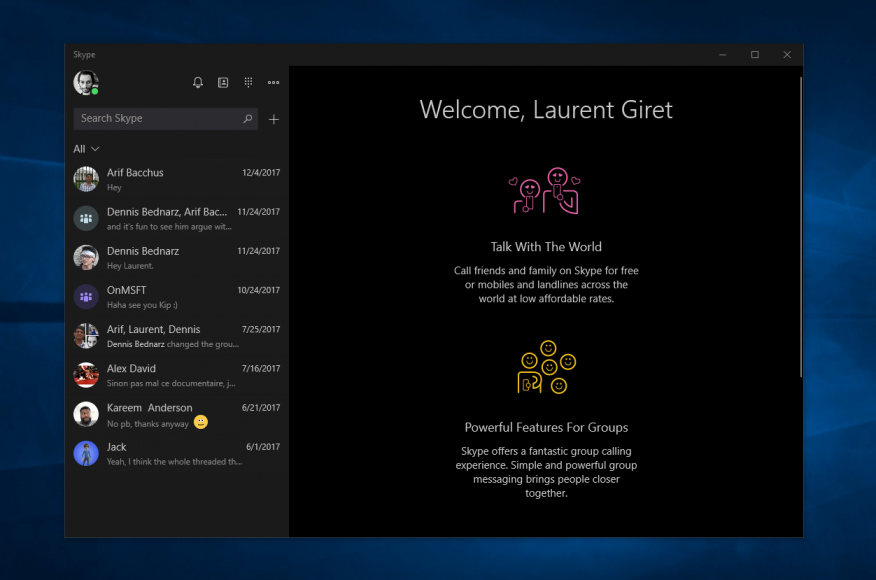Open the Arif, Laurent, Dennis group conversation
This screenshot has width=876, height=580.
[x=177, y=335]
